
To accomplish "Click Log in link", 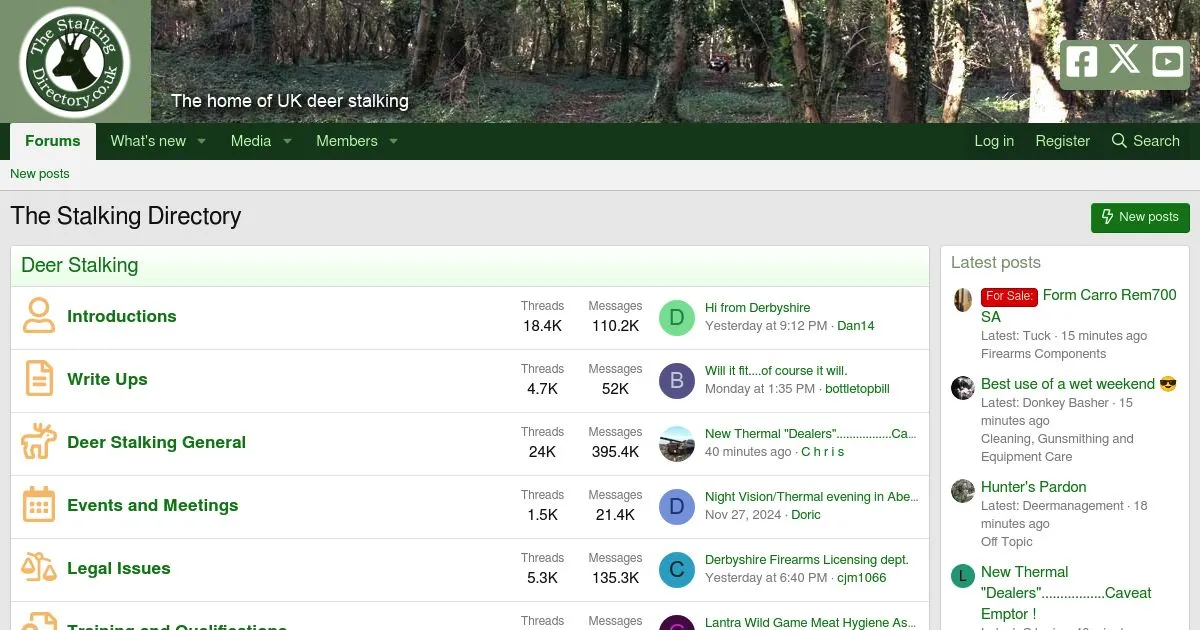I will tap(994, 141).
